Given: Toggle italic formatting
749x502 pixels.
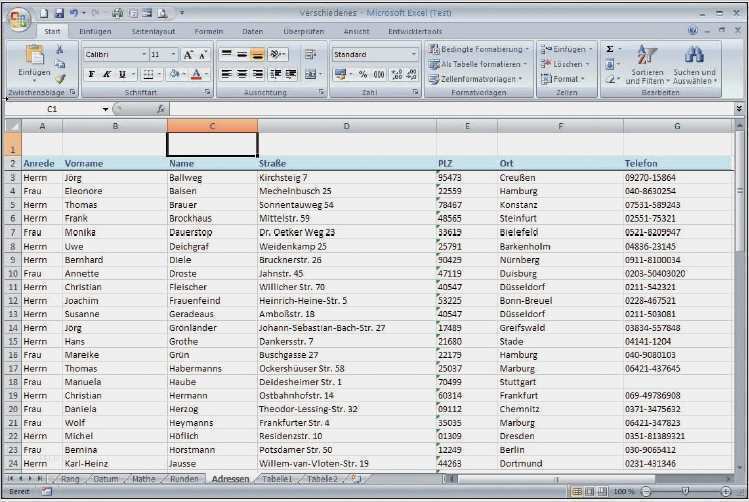Looking at the screenshot, I should 107,74.
